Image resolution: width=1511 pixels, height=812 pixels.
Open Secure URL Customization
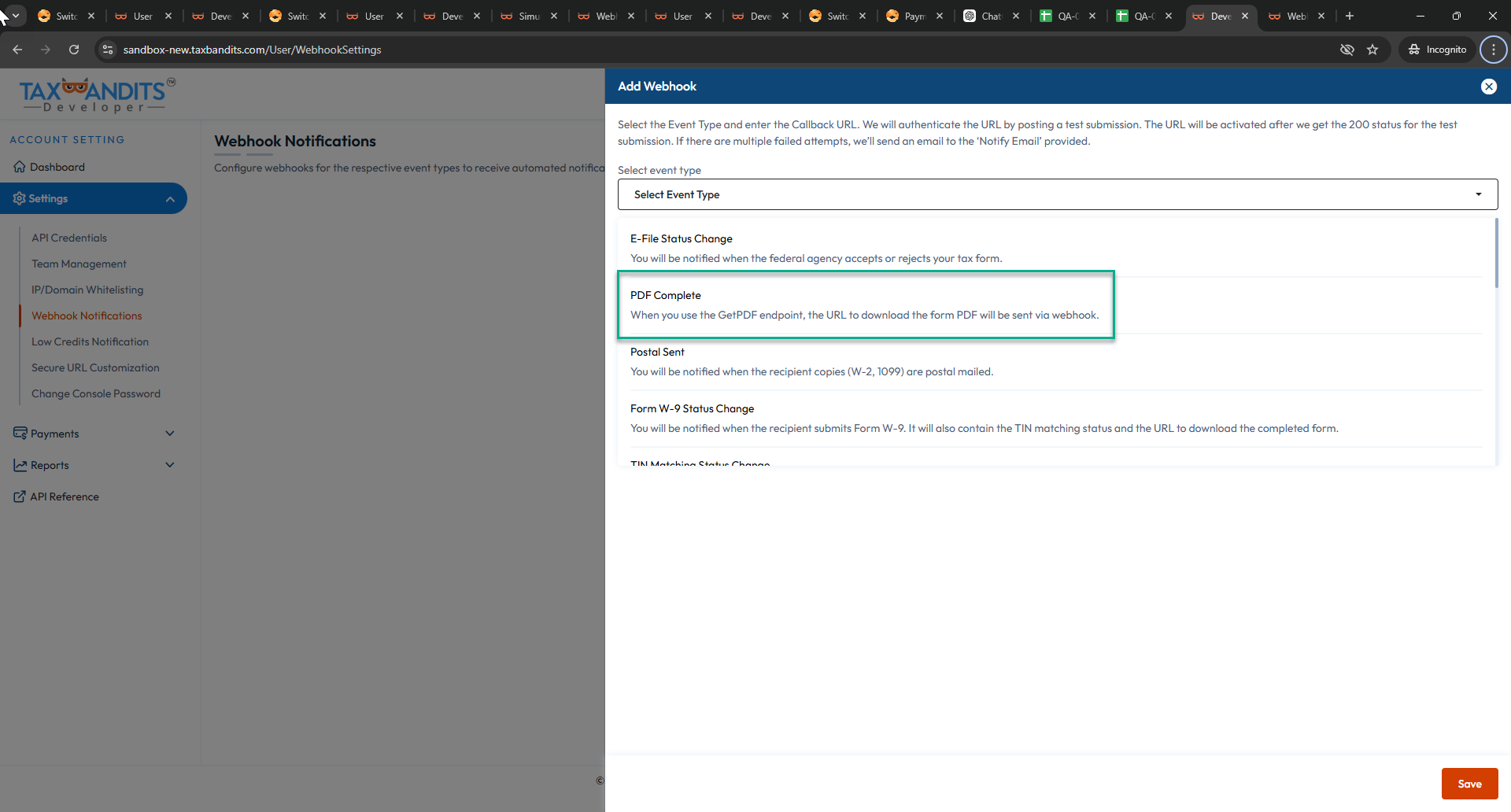tap(95, 367)
